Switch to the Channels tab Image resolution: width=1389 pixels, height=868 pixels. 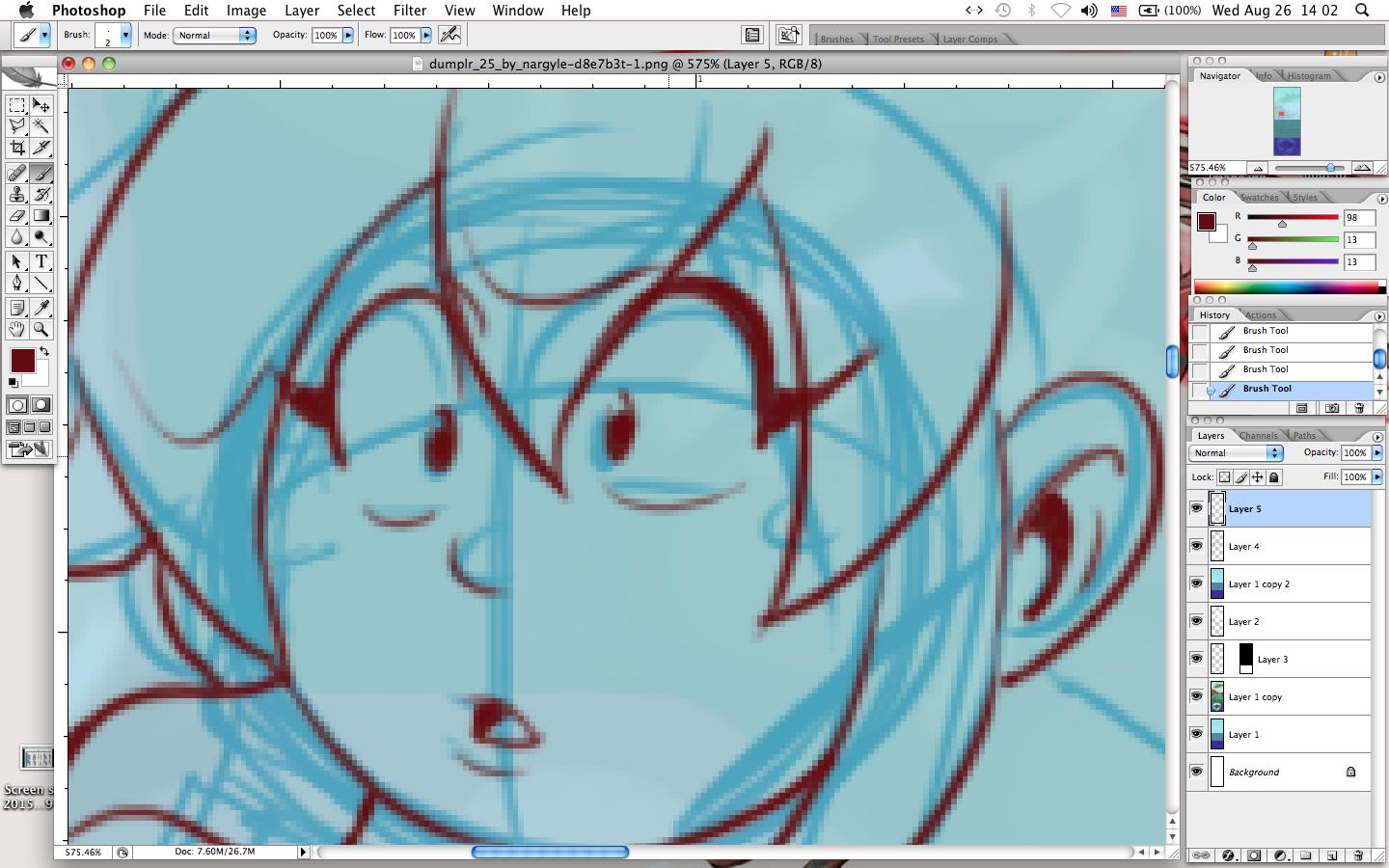point(1259,436)
